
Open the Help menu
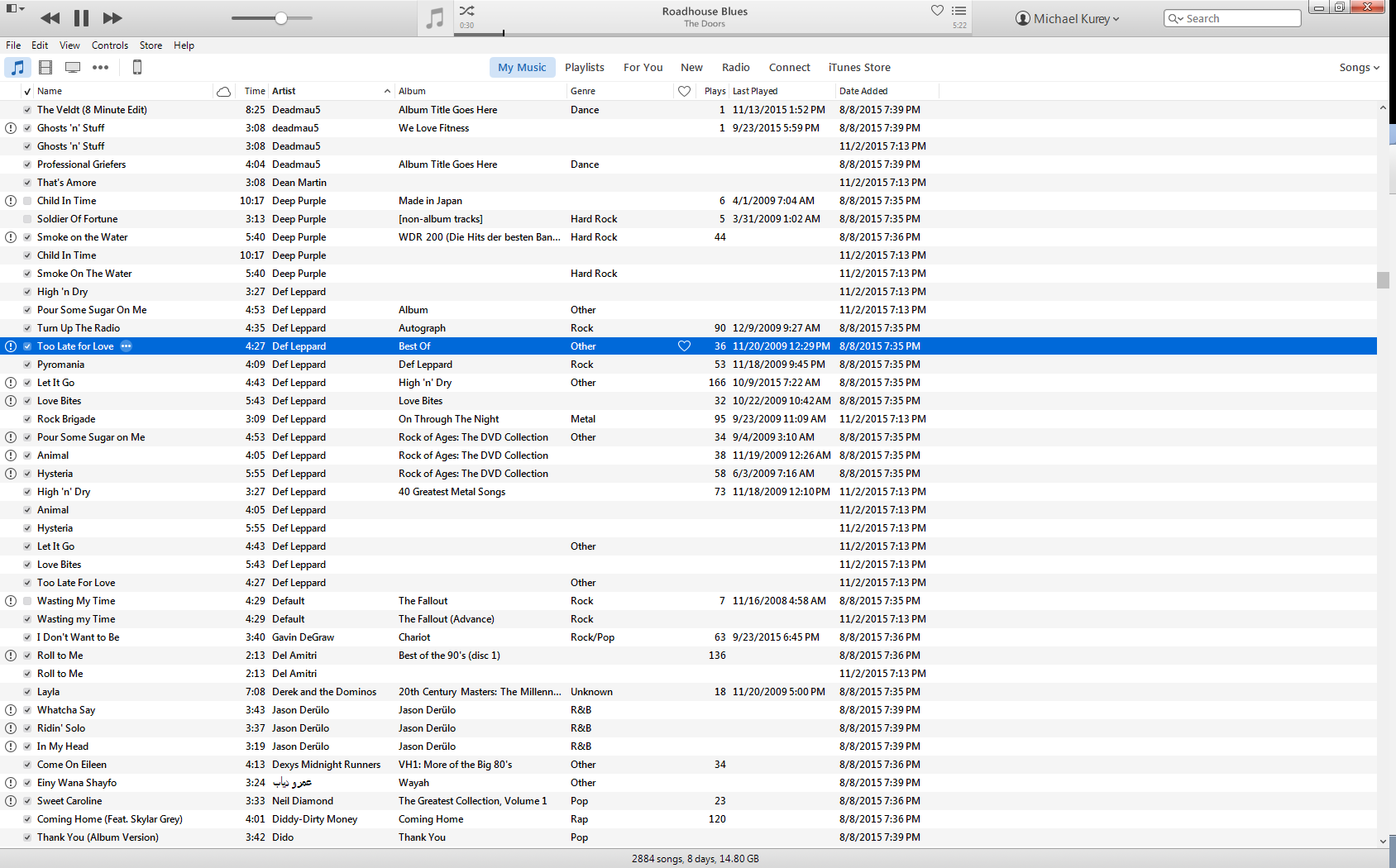pos(184,45)
